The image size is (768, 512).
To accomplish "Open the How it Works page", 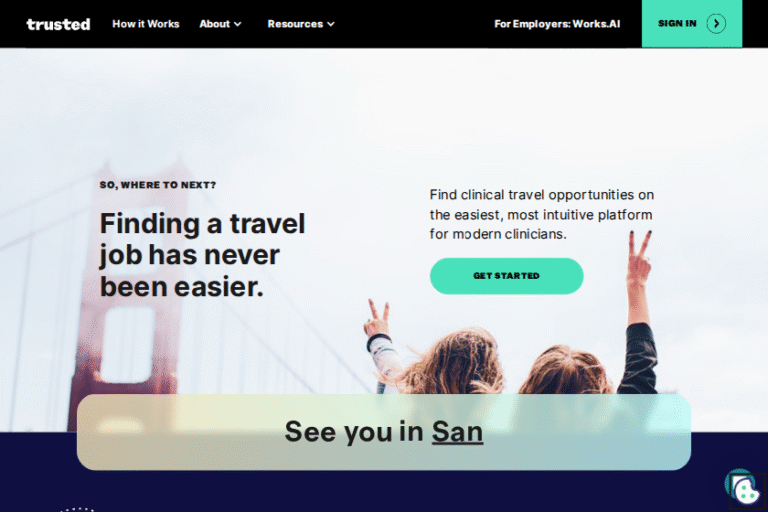I will [145, 24].
